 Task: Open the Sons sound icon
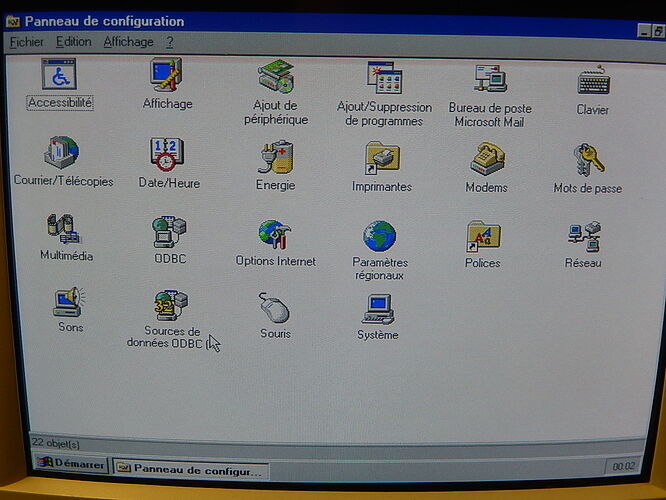click(69, 302)
